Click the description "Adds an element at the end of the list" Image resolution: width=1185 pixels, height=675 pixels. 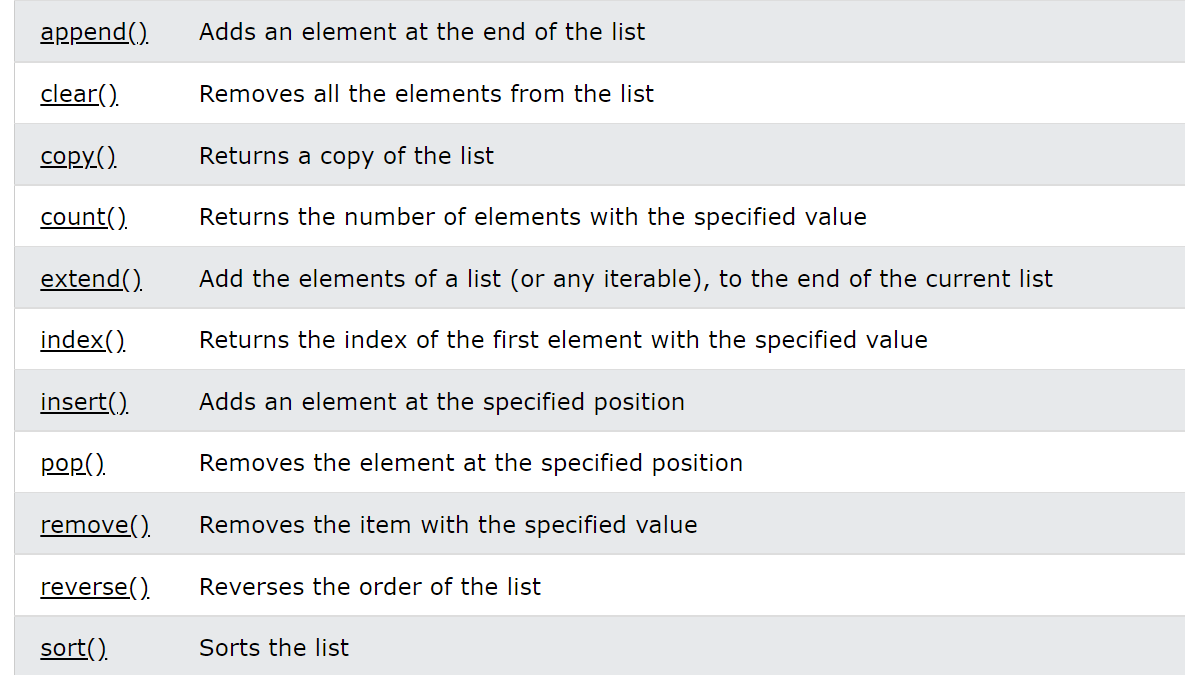tap(422, 32)
